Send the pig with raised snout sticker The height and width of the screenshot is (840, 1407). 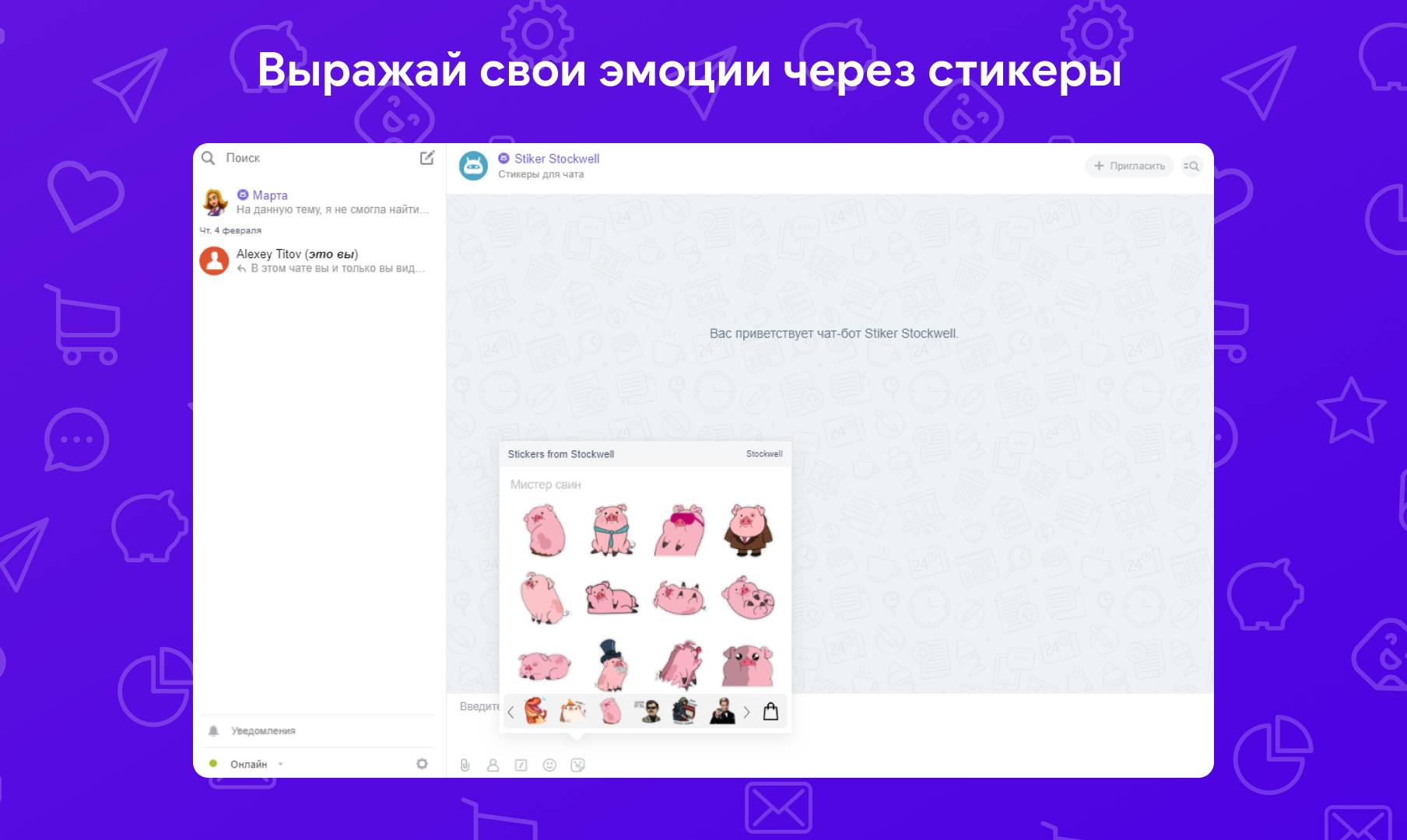tap(680, 665)
